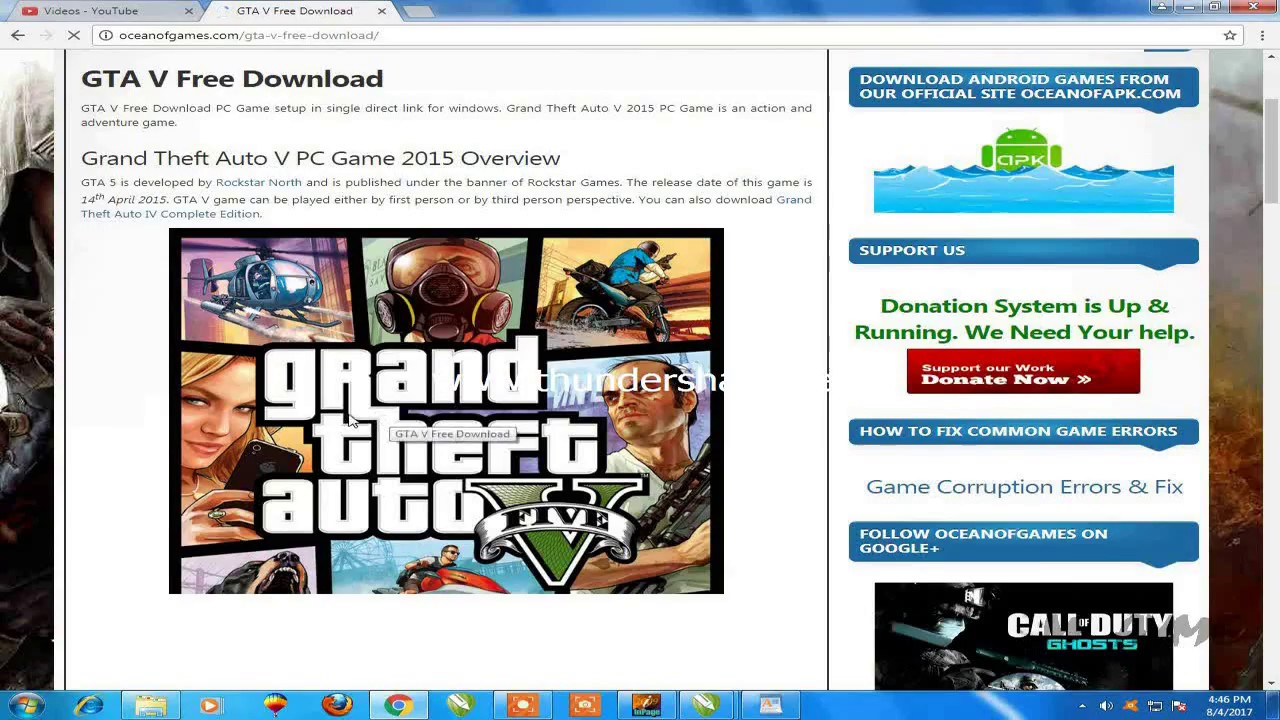The width and height of the screenshot is (1280, 720).
Task: Bookmark this page with the star icon
Action: 1230,35
